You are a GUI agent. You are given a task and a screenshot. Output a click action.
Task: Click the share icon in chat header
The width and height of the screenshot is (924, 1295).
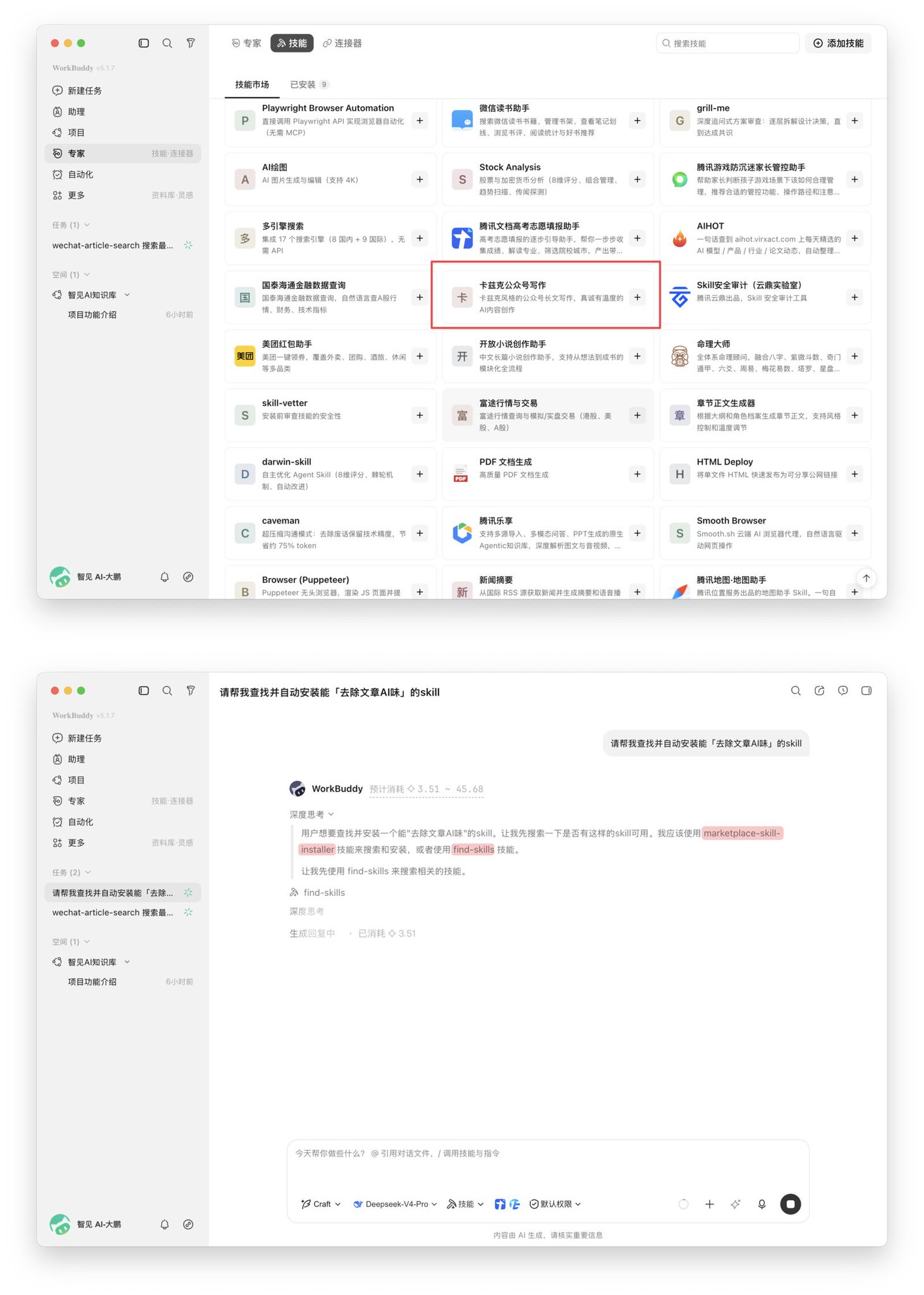[819, 690]
